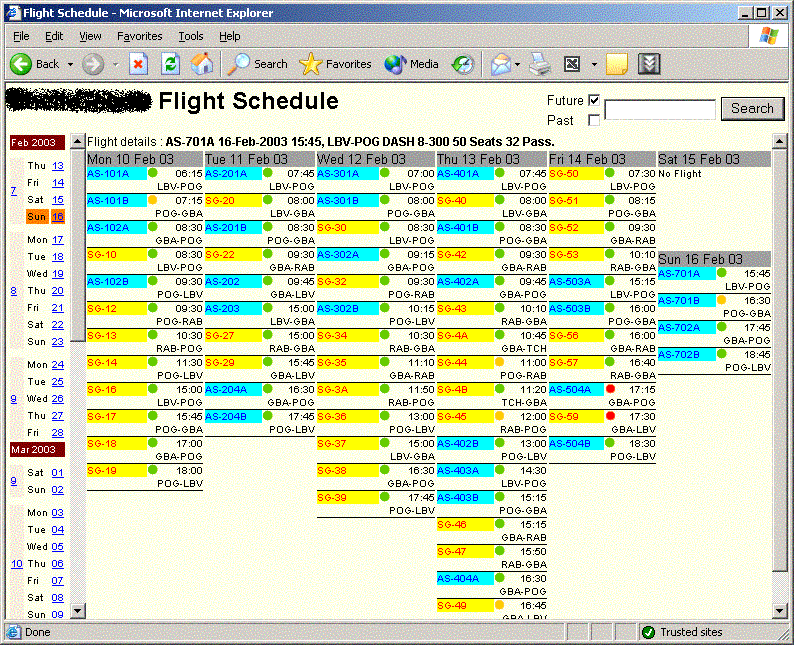794x645 pixels.
Task: Click the browser Stop button
Action: [139, 64]
